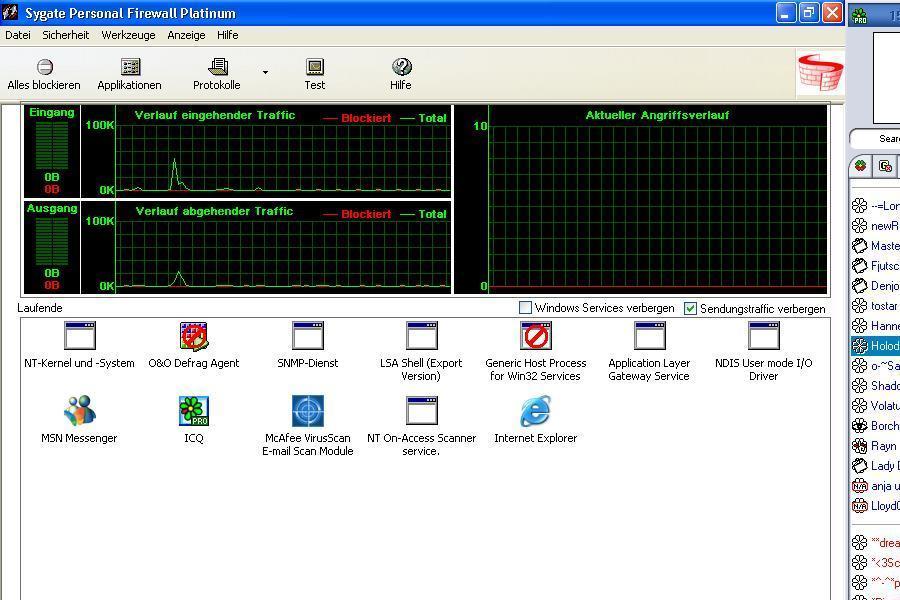The image size is (900, 600).
Task: Restore down the Sygate firewall window
Action: [x=809, y=13]
